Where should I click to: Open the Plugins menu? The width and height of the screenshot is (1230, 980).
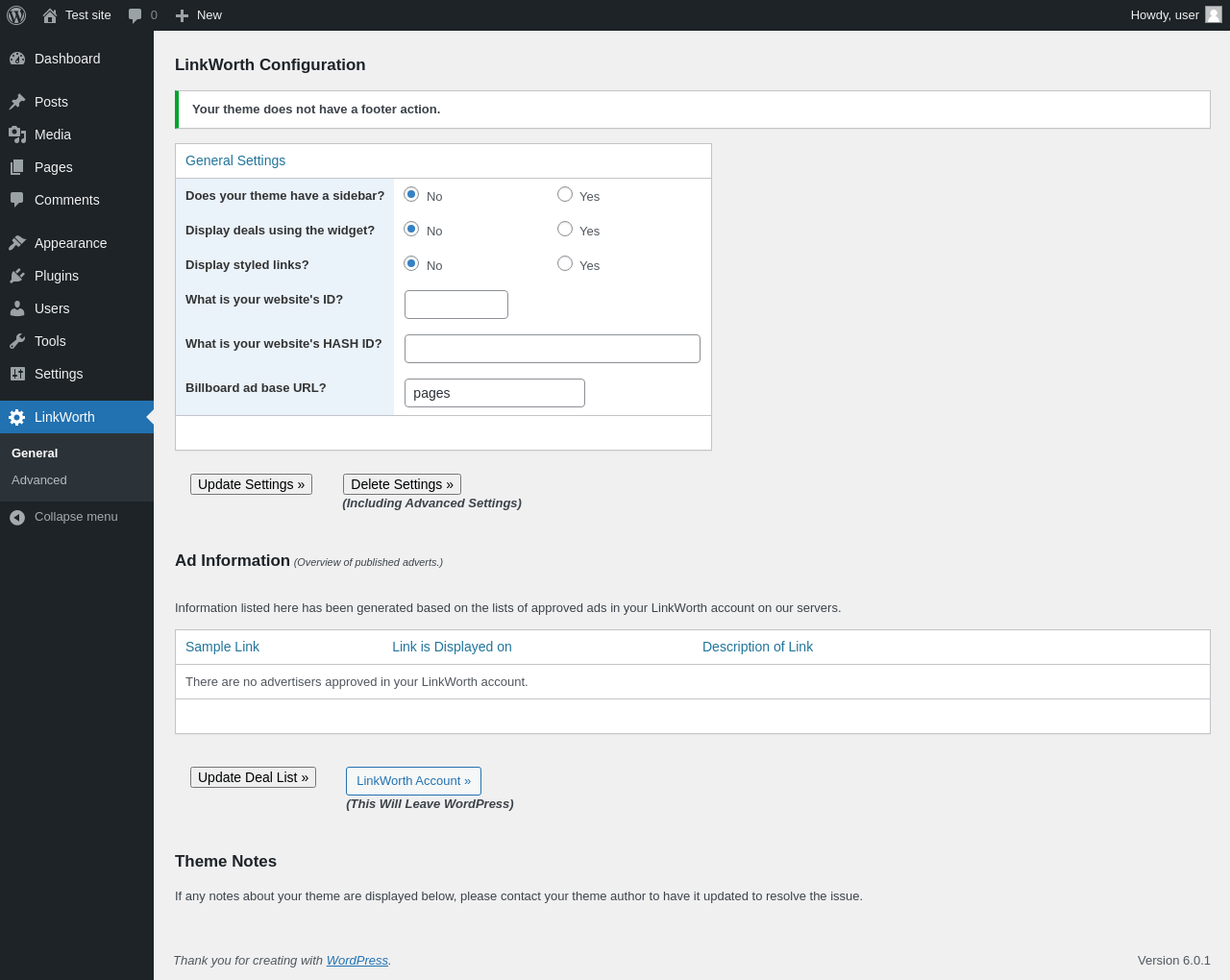[x=77, y=276]
